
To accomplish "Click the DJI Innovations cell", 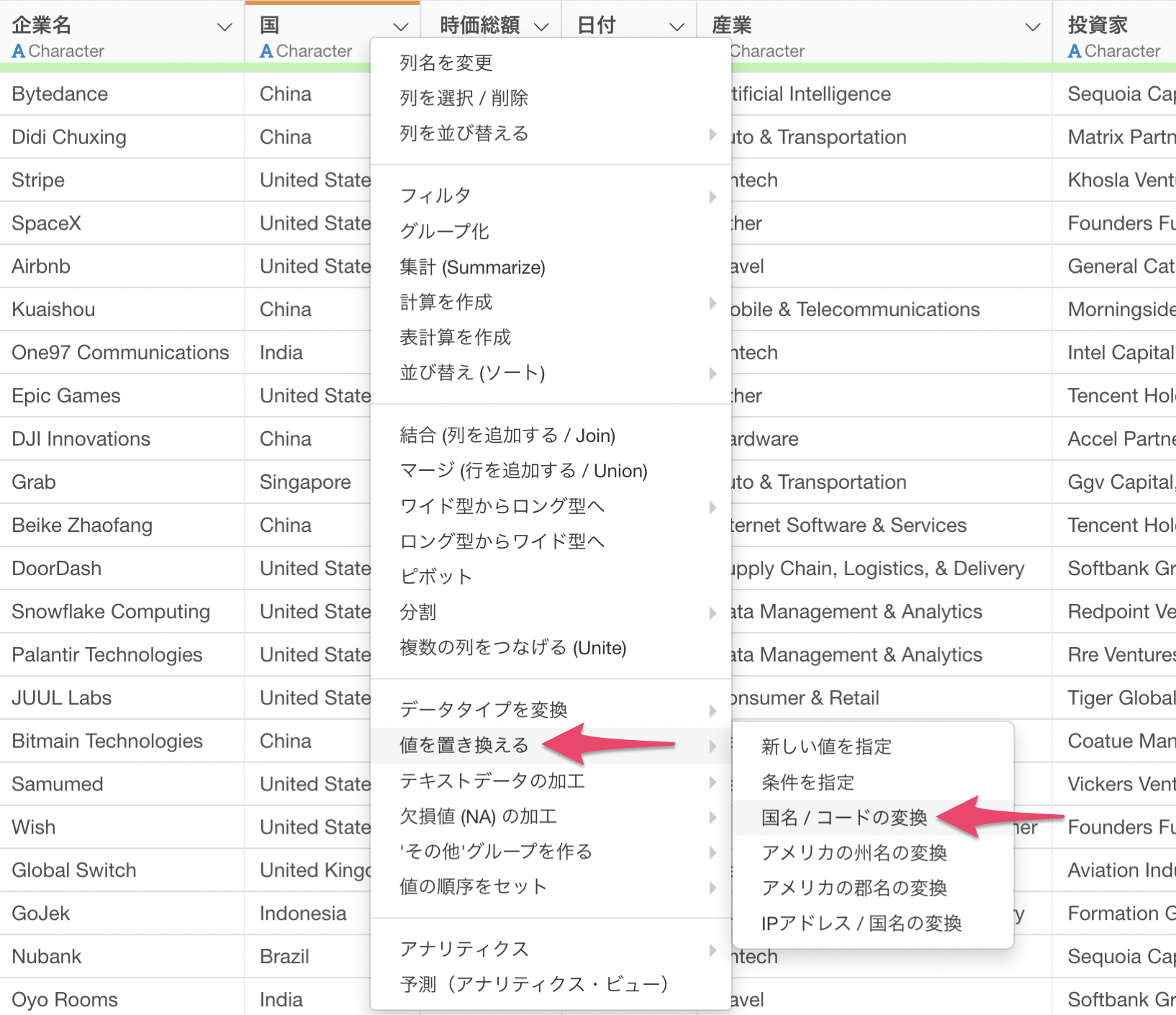I will coord(122,439).
